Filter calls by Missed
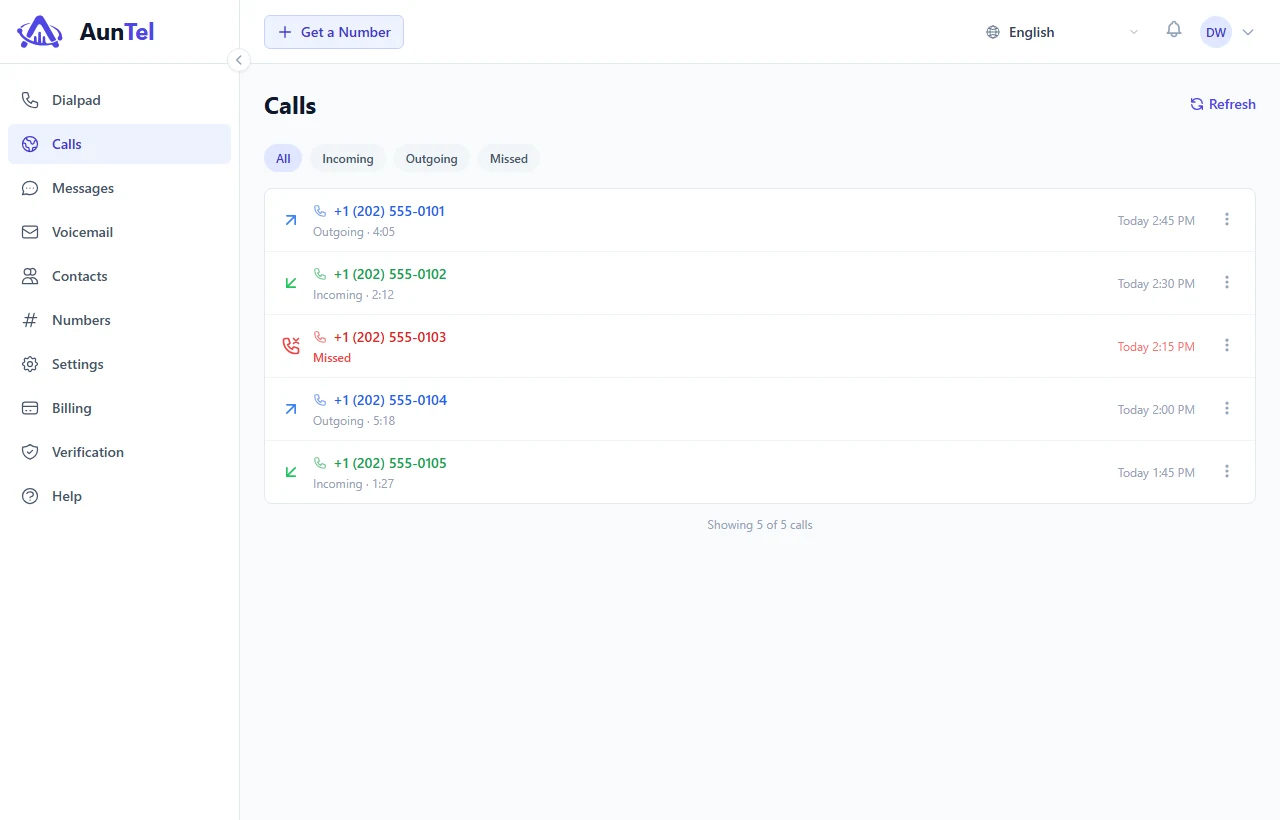The width and height of the screenshot is (1280, 820). click(x=509, y=158)
